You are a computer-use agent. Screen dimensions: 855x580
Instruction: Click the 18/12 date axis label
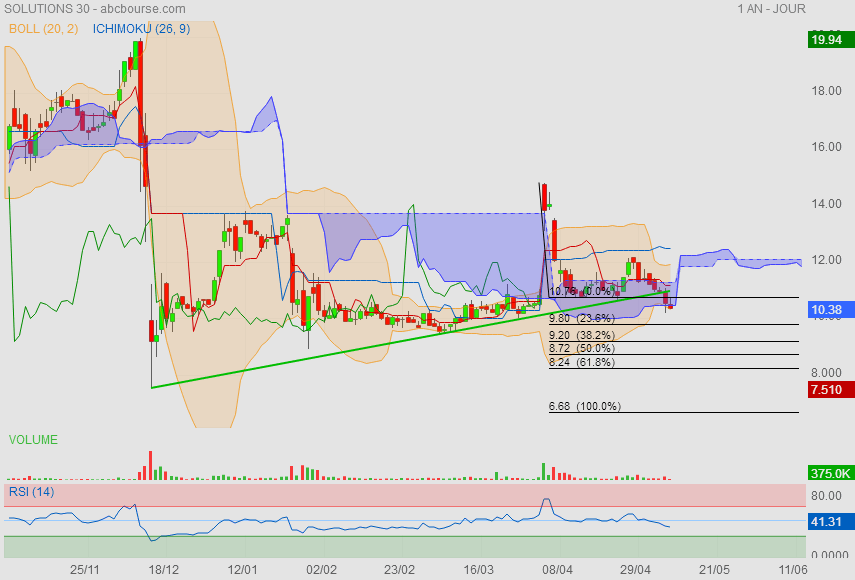pos(164,570)
